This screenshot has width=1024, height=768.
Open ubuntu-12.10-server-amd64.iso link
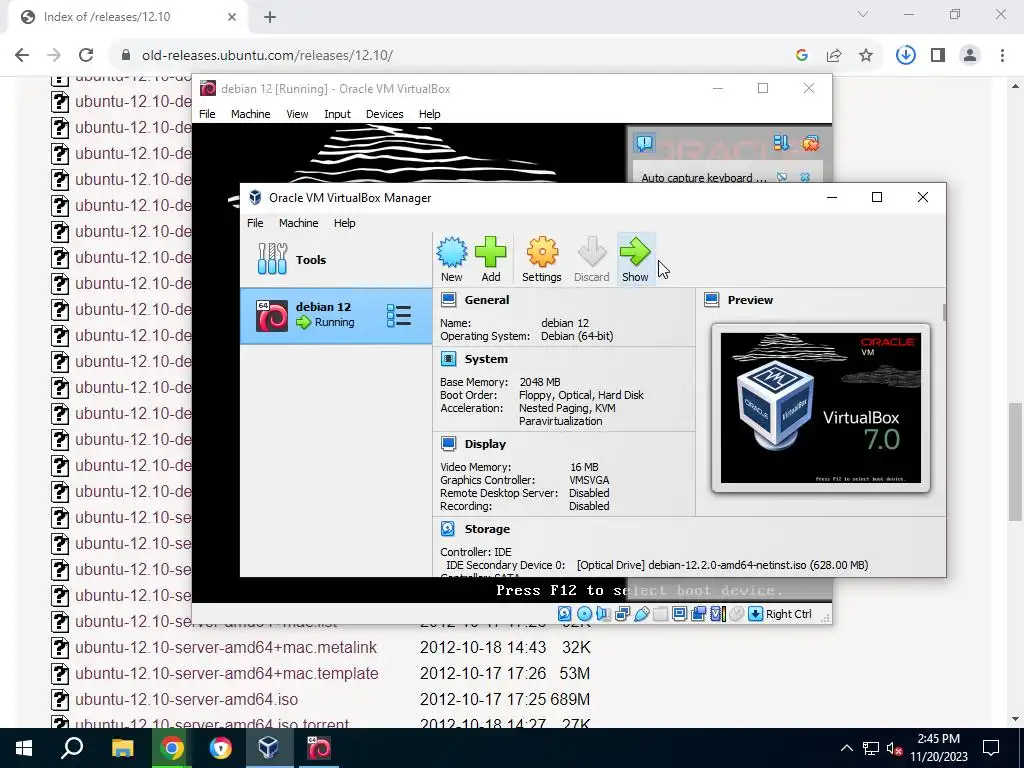pyautogui.click(x=187, y=699)
